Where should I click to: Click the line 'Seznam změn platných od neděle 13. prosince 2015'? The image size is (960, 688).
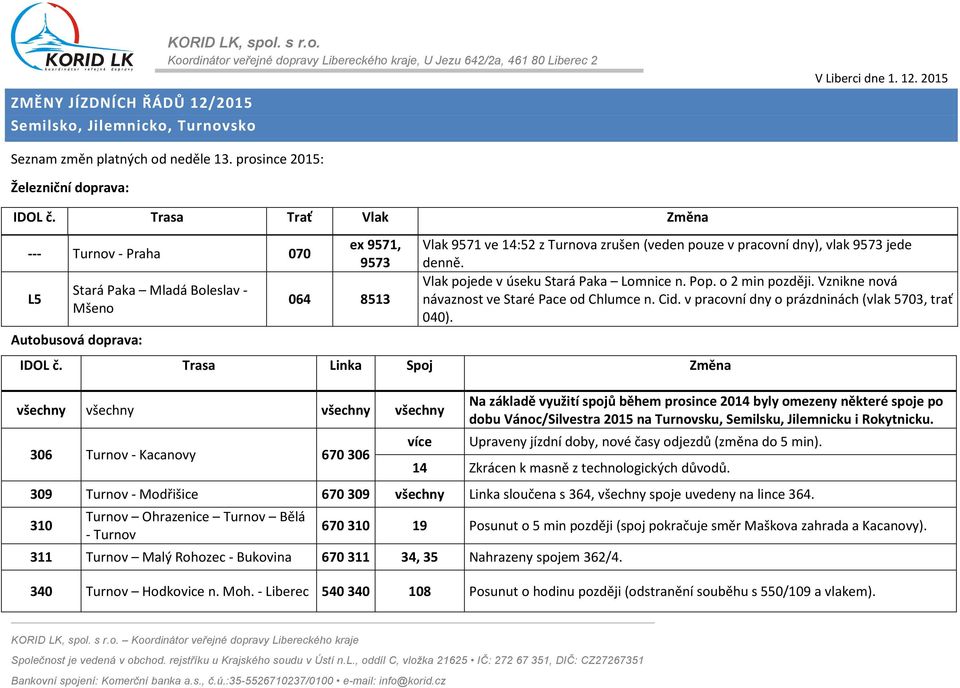point(167,160)
